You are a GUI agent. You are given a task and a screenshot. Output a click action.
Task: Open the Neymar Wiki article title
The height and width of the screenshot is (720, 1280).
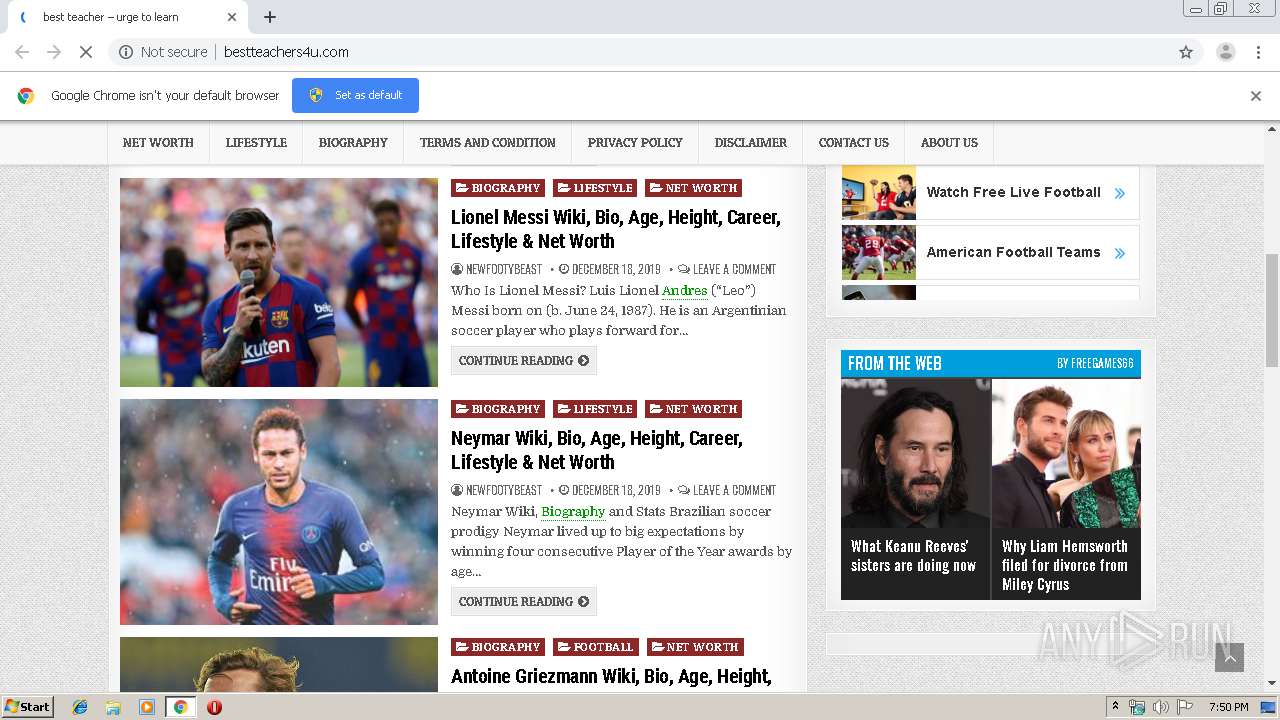[597, 450]
